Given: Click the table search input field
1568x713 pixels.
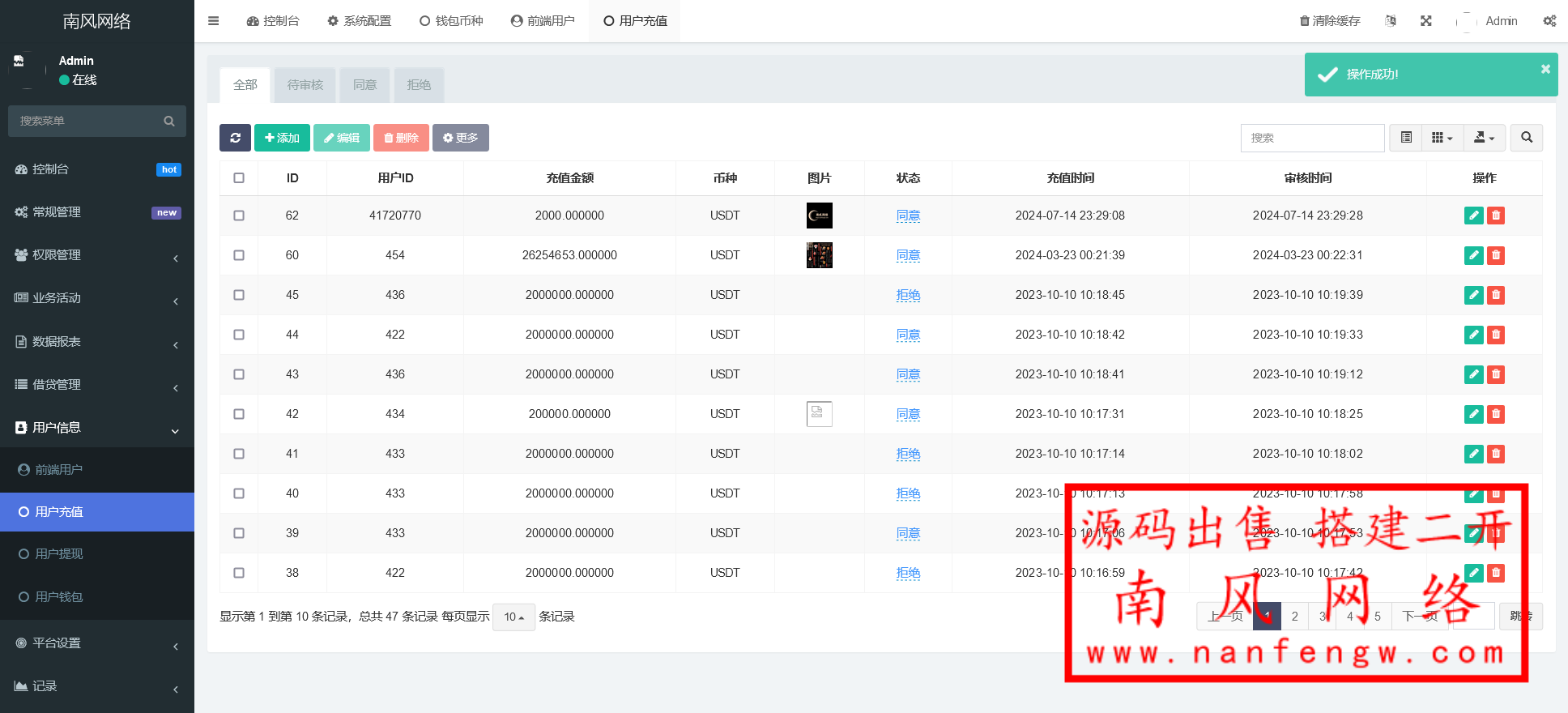Looking at the screenshot, I should click(1312, 138).
